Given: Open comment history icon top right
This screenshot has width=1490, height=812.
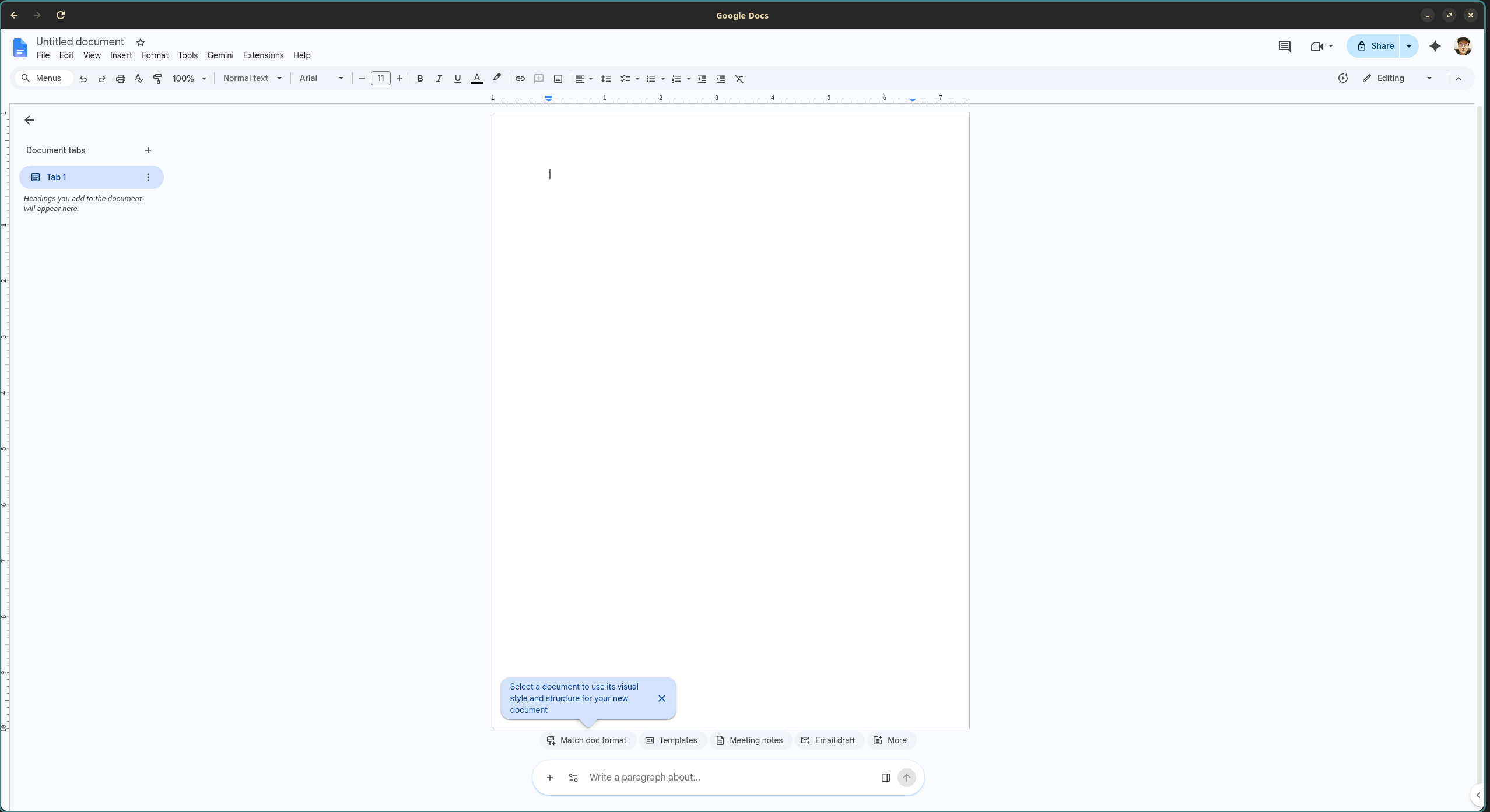Looking at the screenshot, I should pyautogui.click(x=1284, y=46).
